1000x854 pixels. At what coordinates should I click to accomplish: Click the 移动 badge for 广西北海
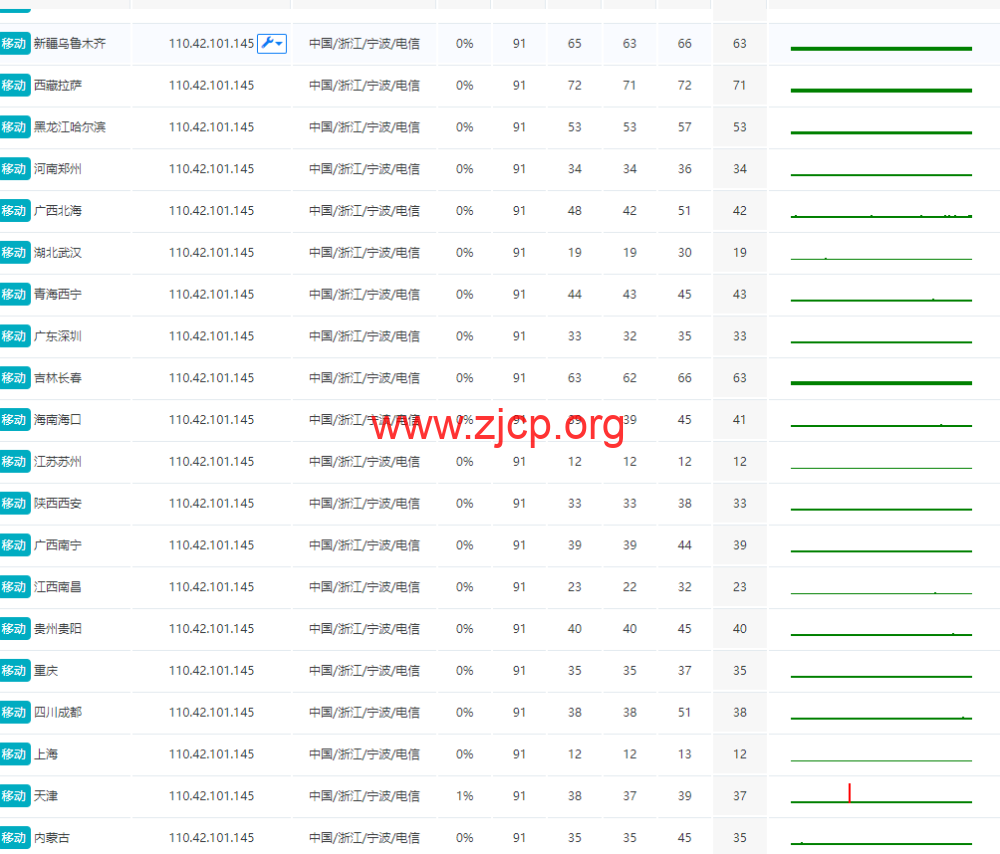pos(14,210)
